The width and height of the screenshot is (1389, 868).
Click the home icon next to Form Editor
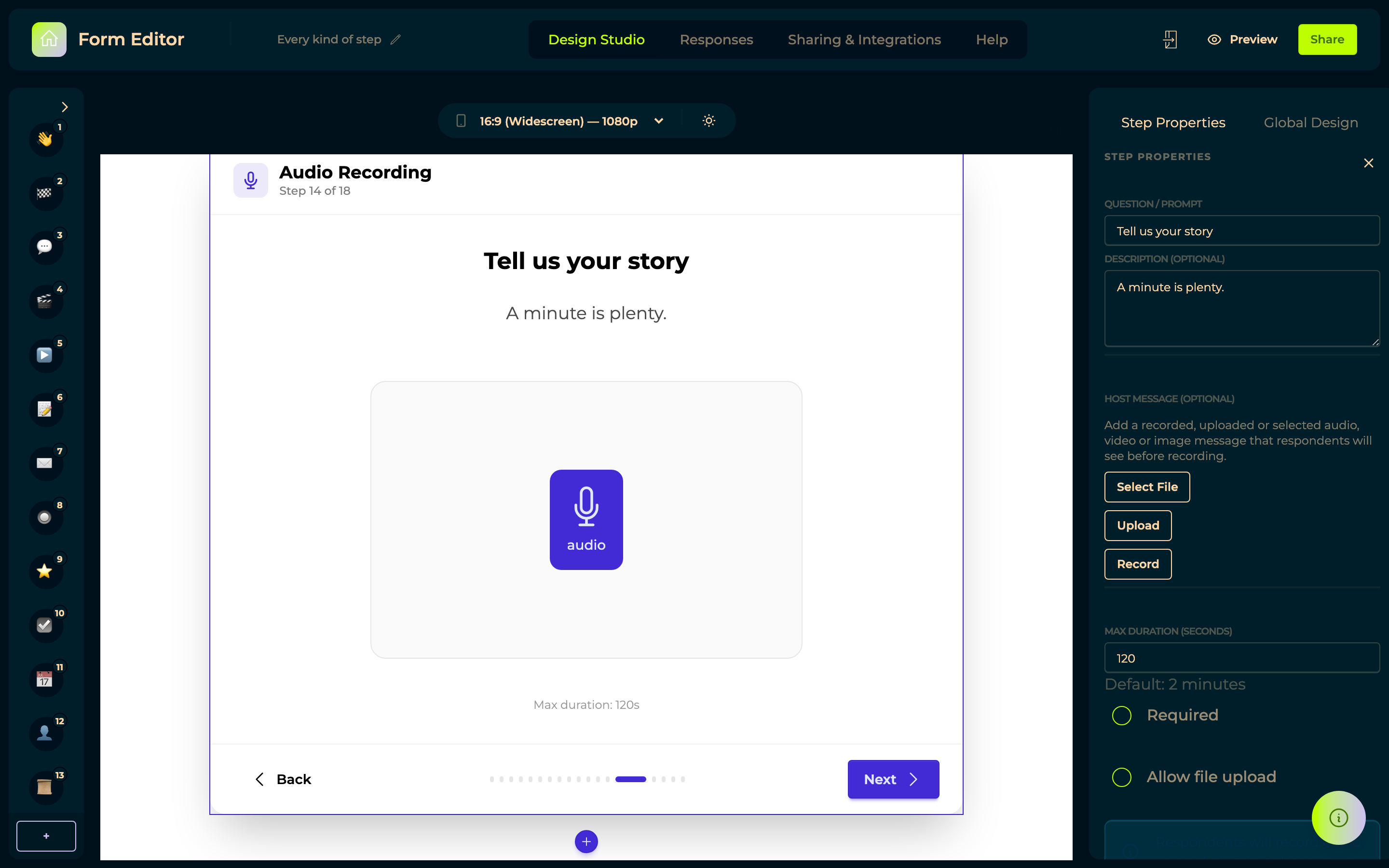[x=49, y=39]
